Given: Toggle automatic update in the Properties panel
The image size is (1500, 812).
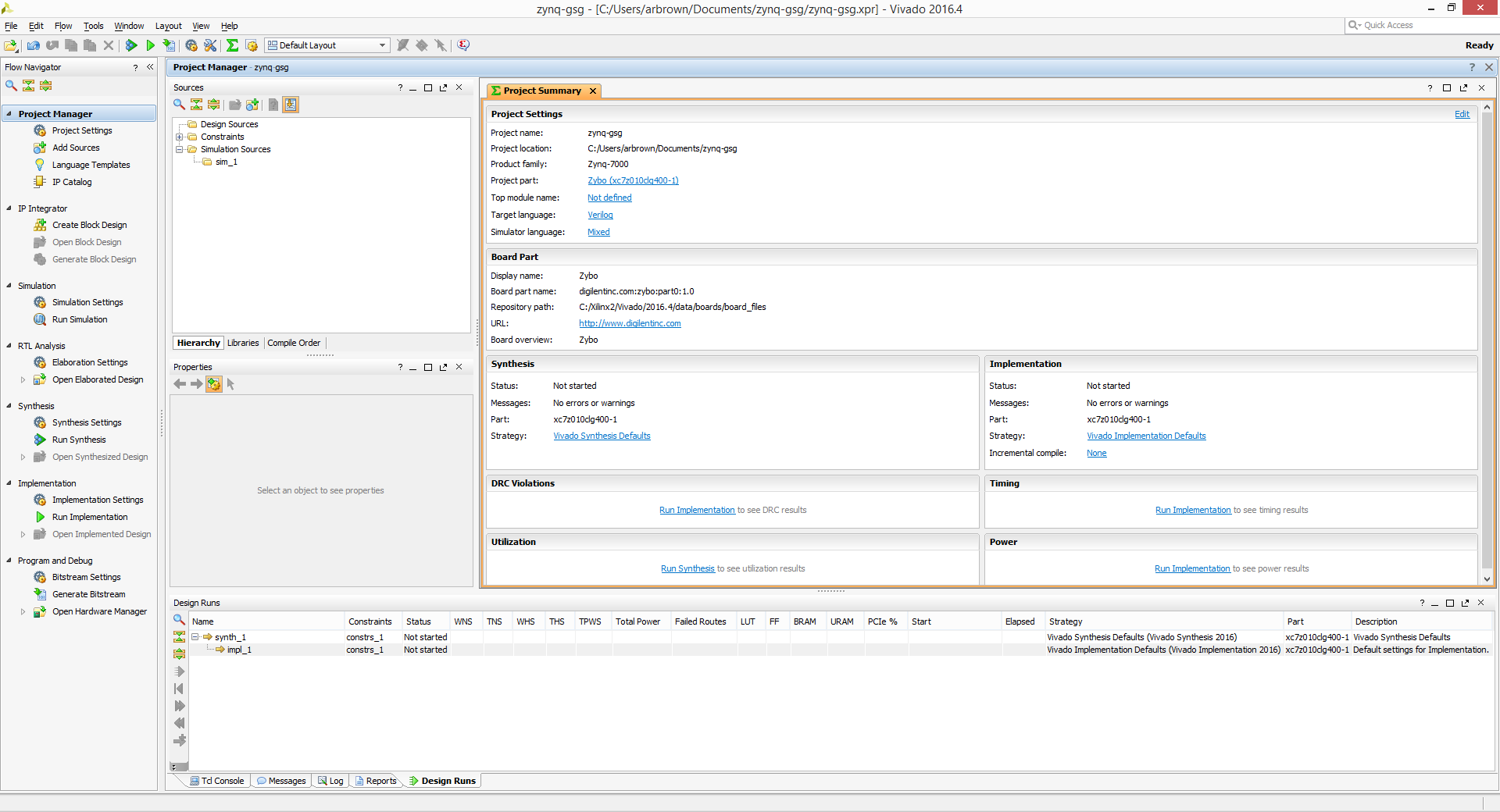Looking at the screenshot, I should pyautogui.click(x=213, y=384).
